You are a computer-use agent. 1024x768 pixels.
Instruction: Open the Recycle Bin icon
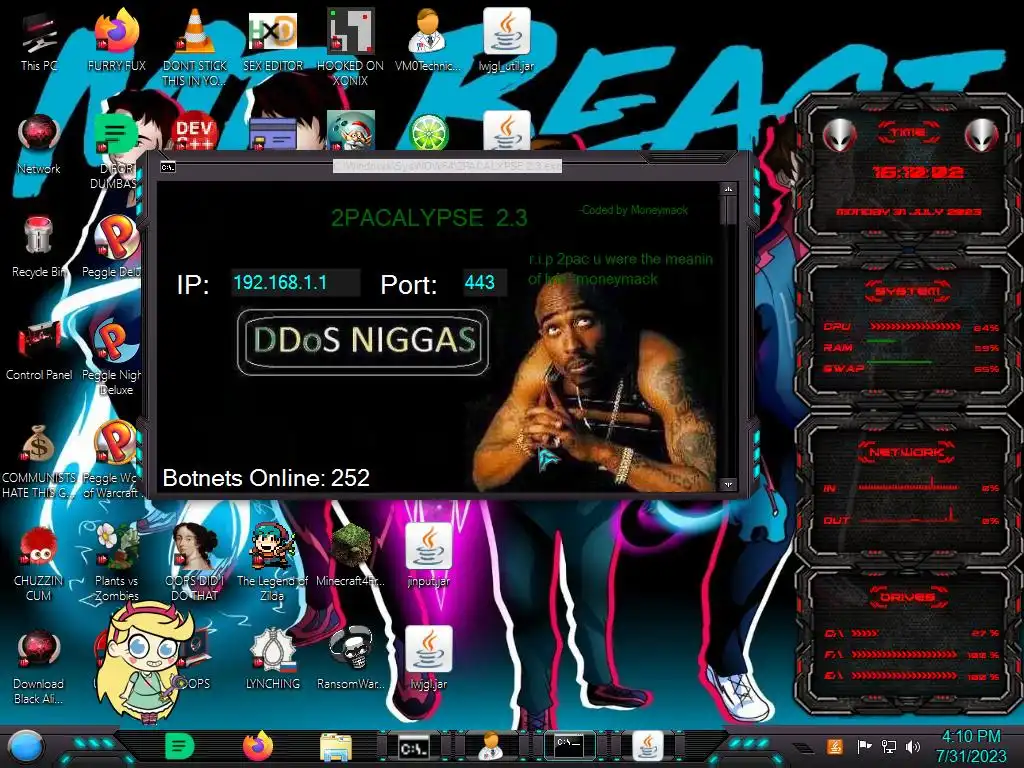tap(39, 247)
